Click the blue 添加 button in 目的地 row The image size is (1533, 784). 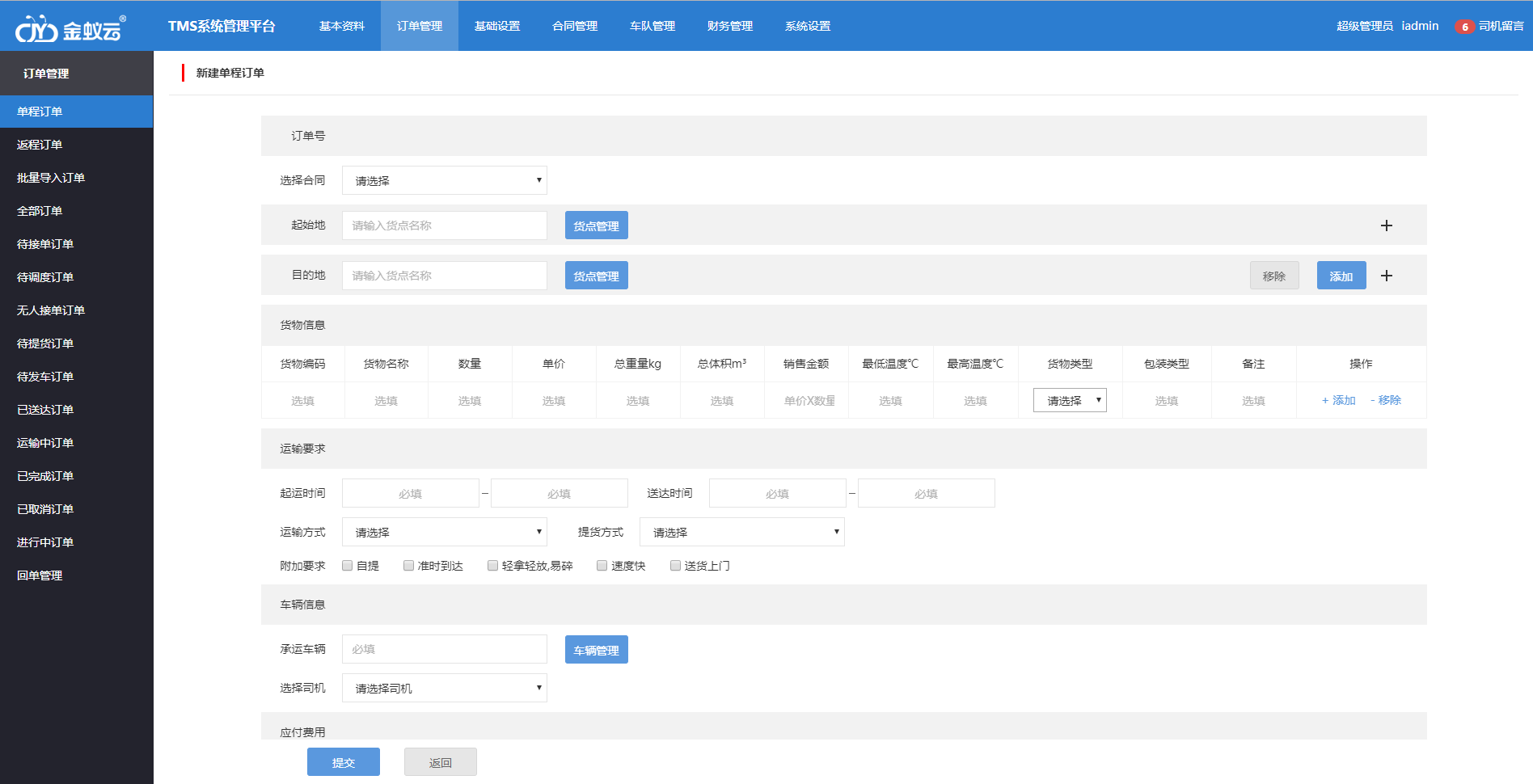point(1341,276)
